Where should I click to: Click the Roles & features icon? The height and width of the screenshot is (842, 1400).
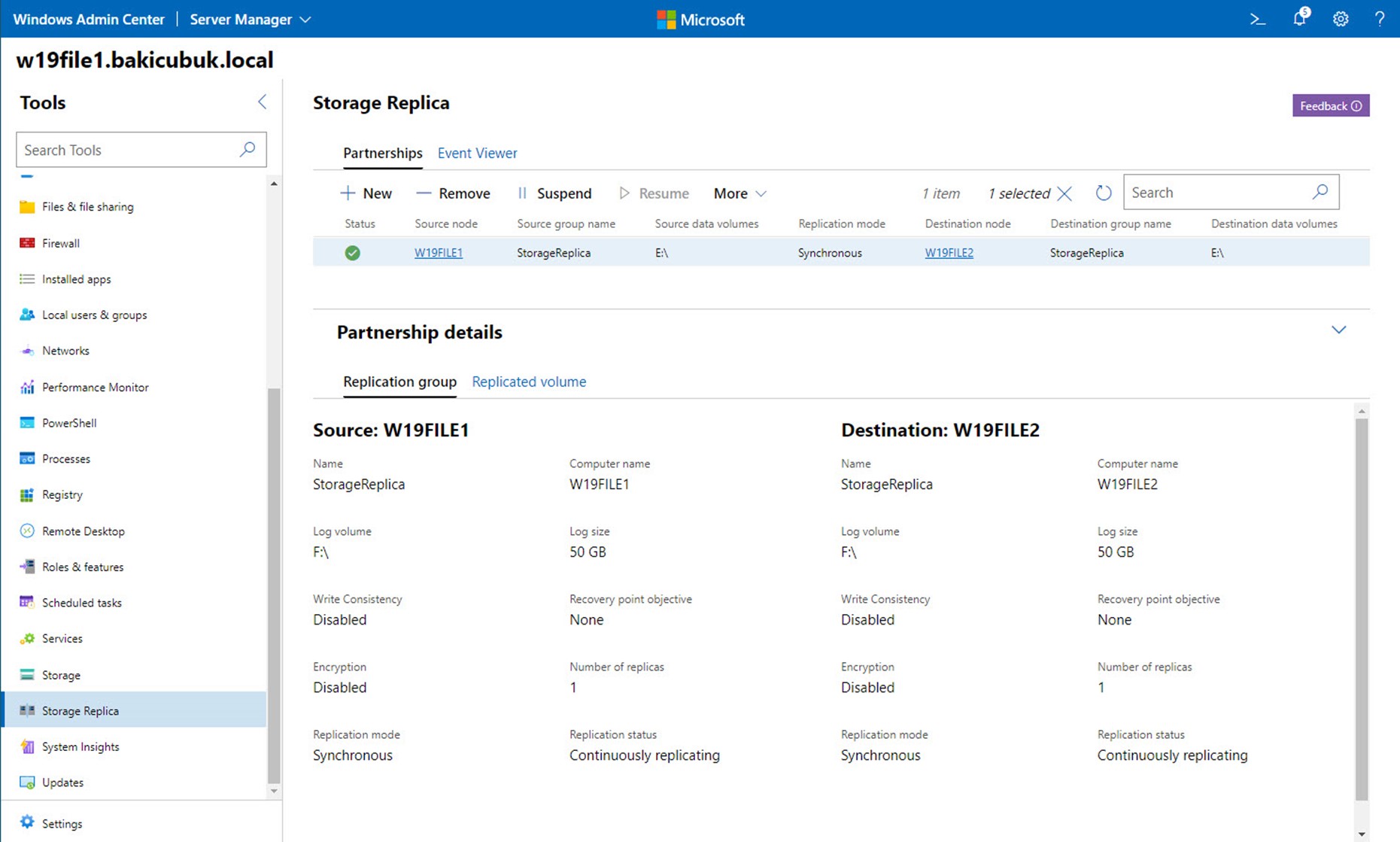tap(27, 567)
